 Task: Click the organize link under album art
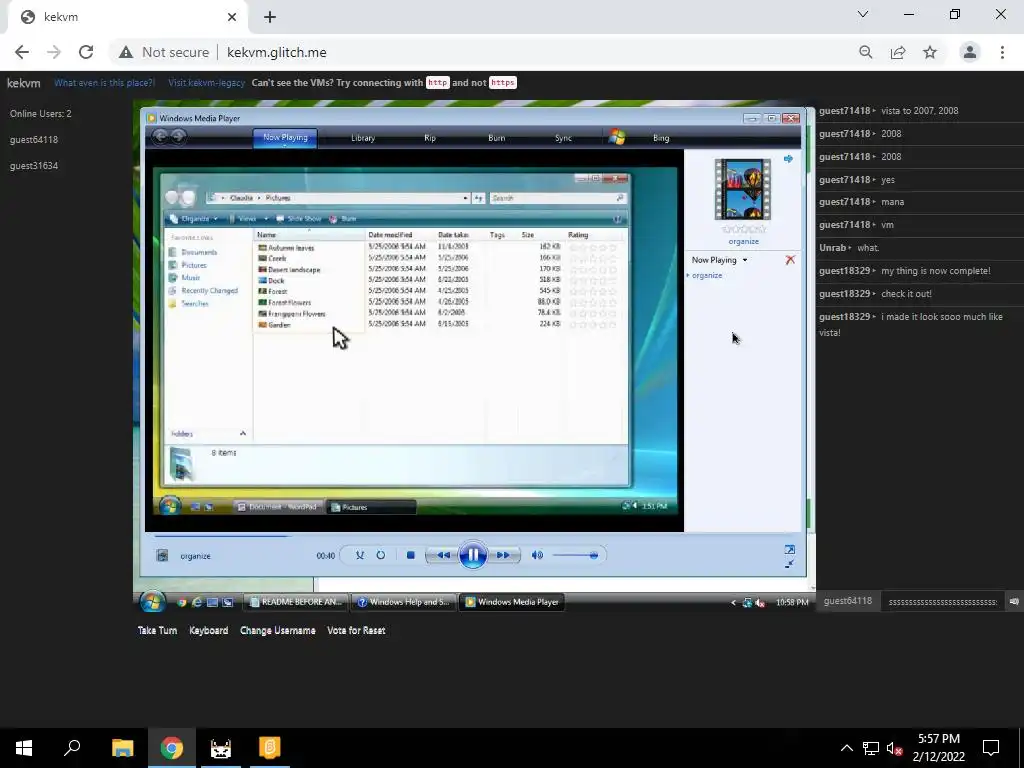743,242
